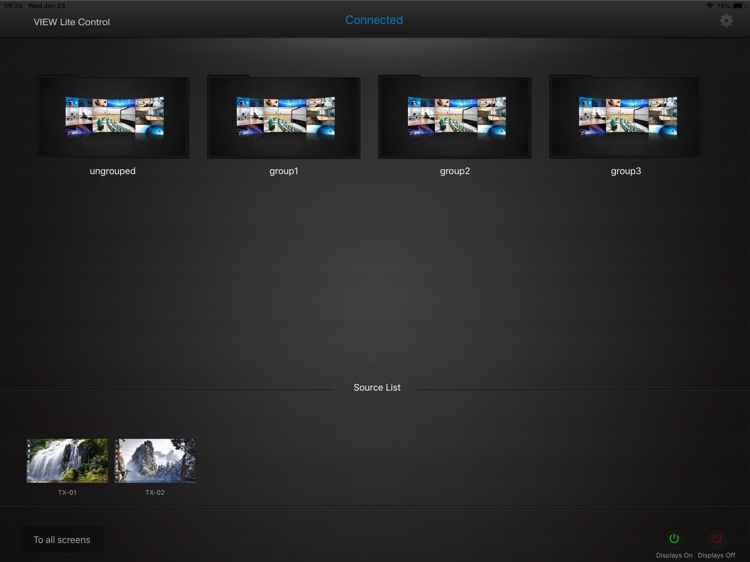Viewport: 750px width, 562px height.
Task: Click the Displays Off label
Action: tap(717, 555)
